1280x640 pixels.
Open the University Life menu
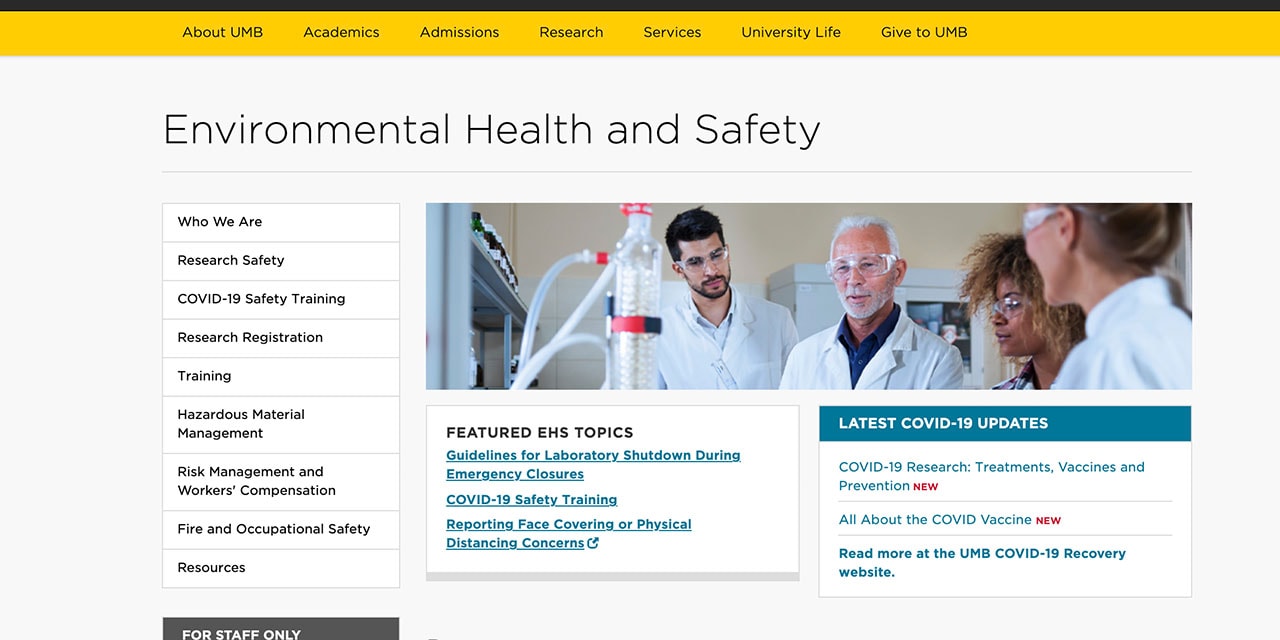(x=791, y=32)
